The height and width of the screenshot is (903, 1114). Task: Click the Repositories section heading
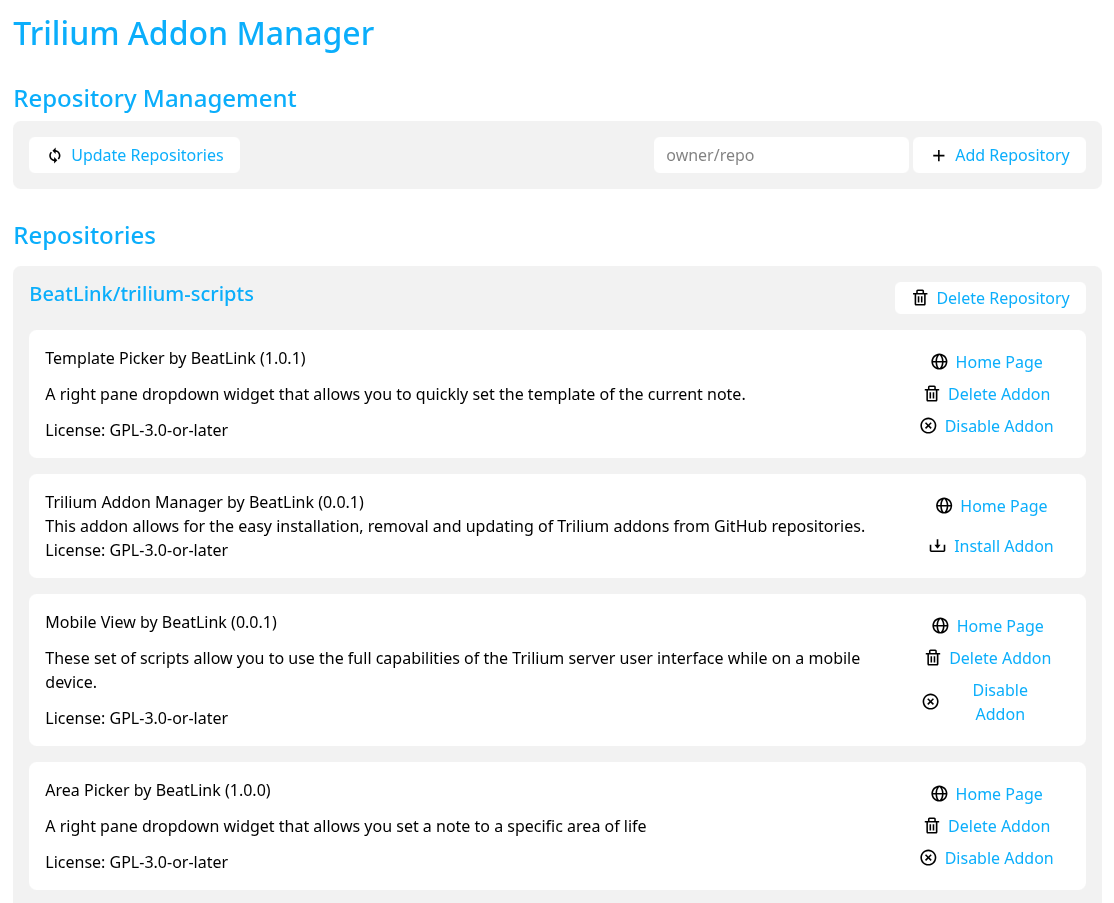pyautogui.click(x=85, y=236)
